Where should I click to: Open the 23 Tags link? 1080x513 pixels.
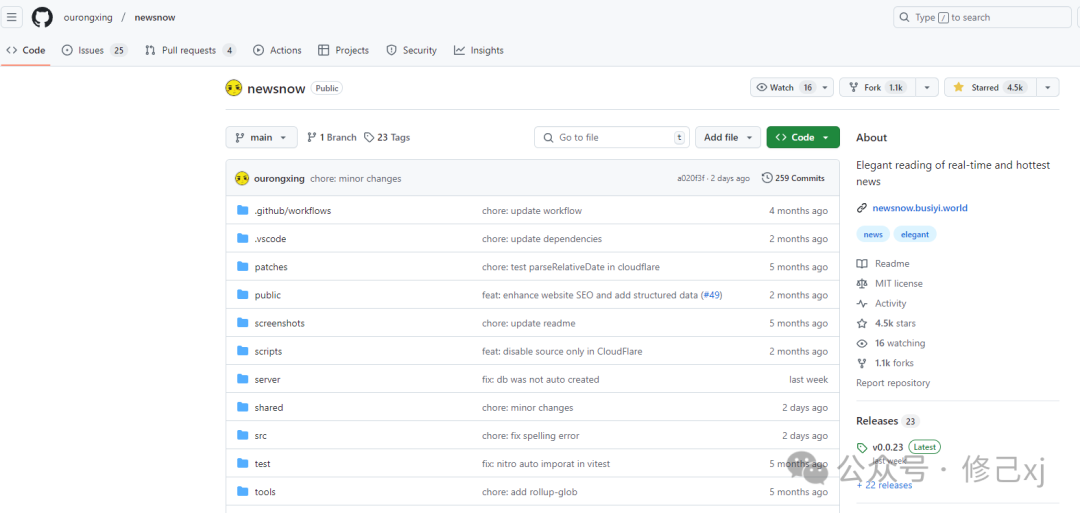click(x=387, y=137)
